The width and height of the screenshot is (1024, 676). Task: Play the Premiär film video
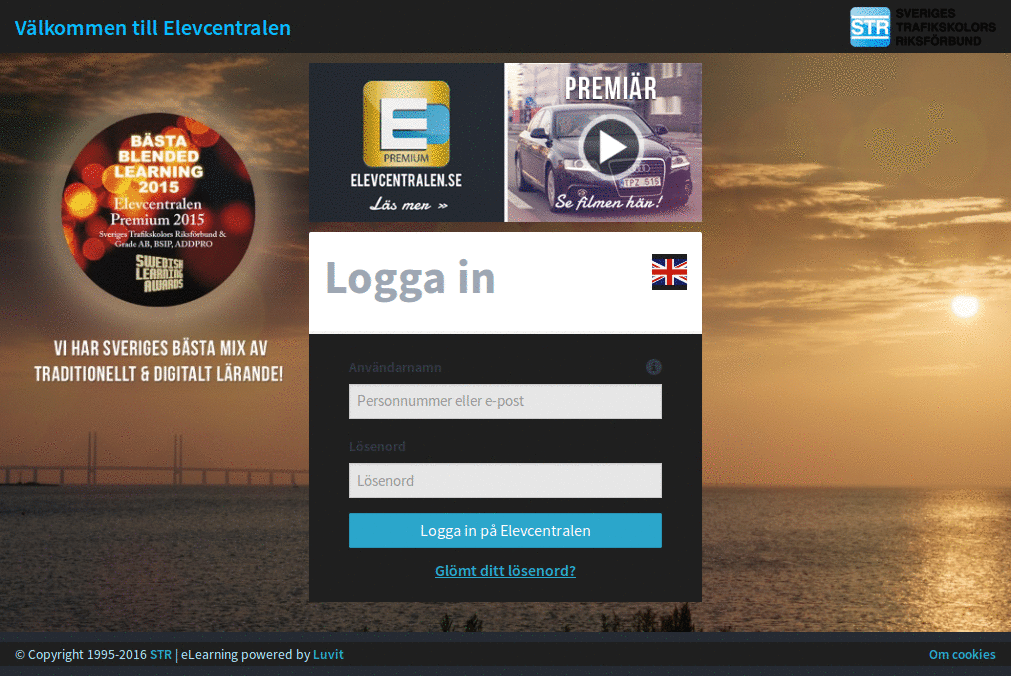(x=609, y=147)
